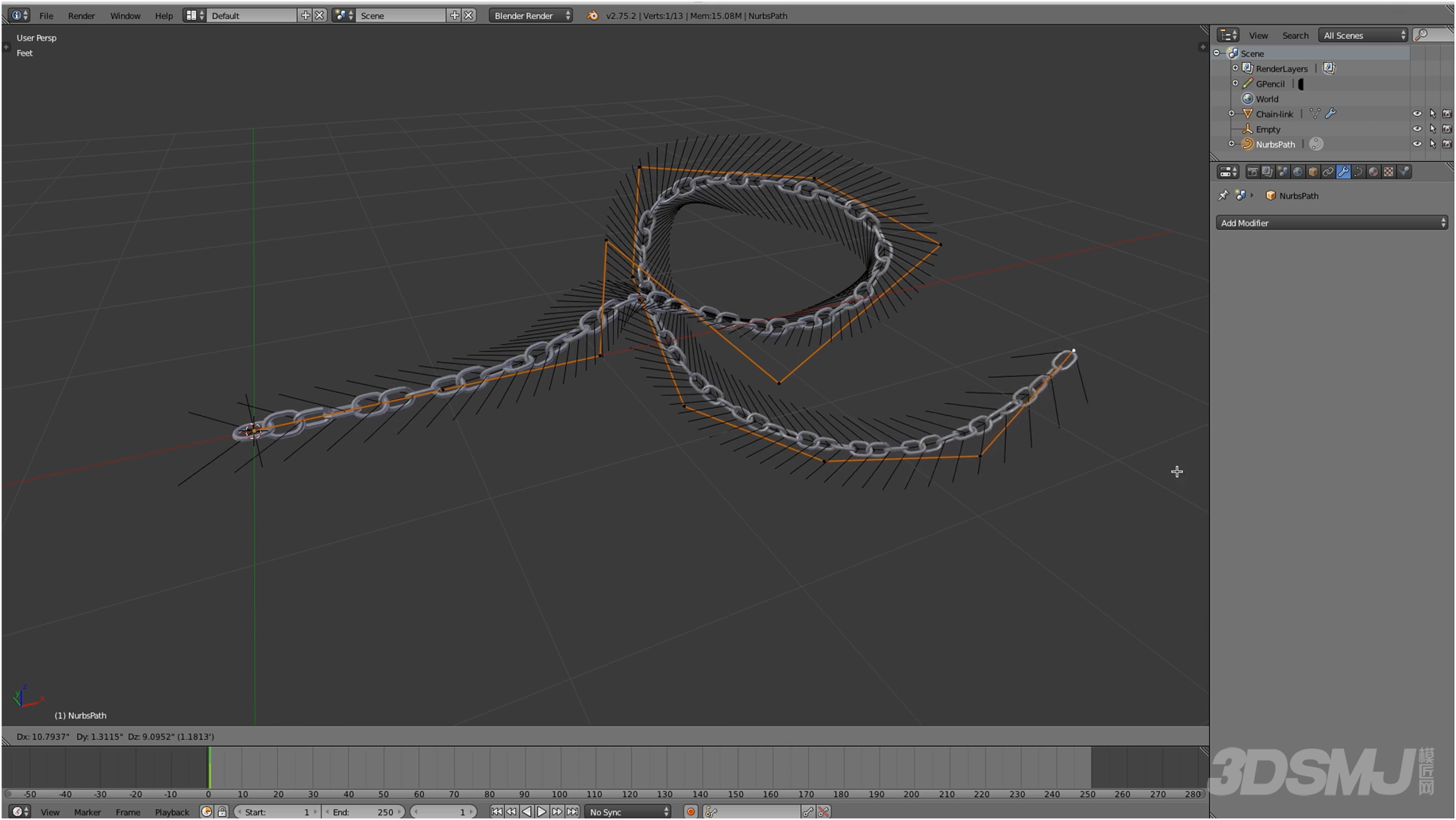
Task: Open the File menu
Action: coord(46,15)
